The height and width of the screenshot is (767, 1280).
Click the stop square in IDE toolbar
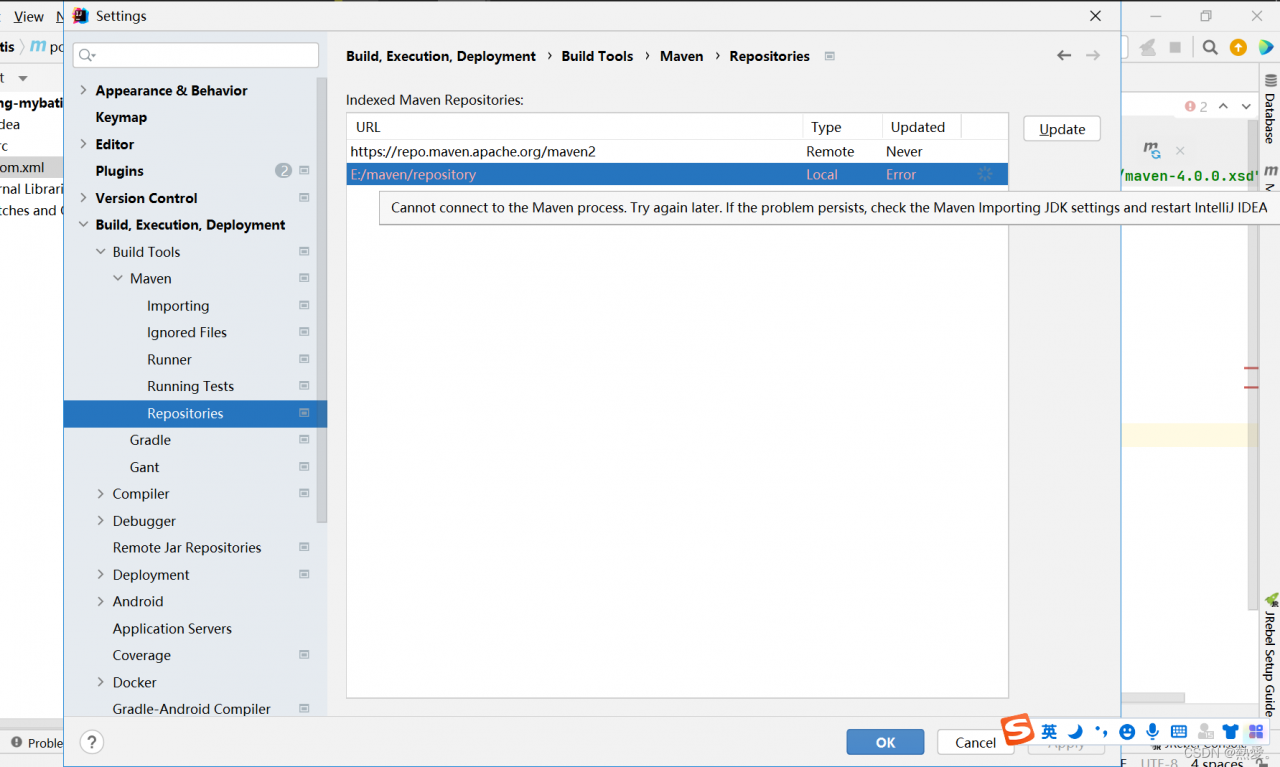tap(1175, 47)
